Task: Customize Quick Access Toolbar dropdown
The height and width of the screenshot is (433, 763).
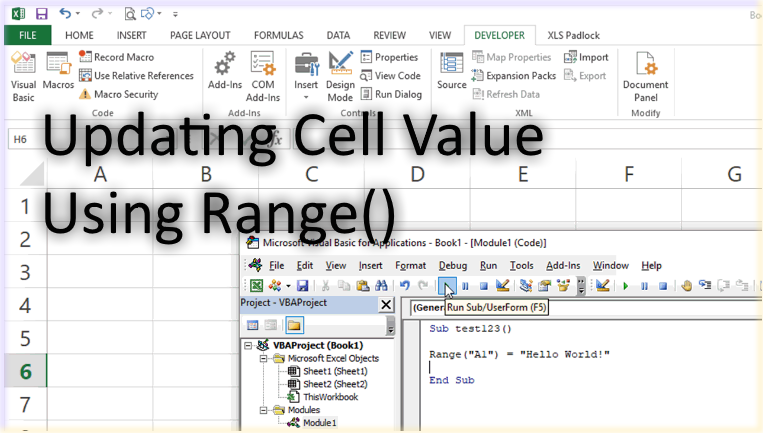Action: 175,15
